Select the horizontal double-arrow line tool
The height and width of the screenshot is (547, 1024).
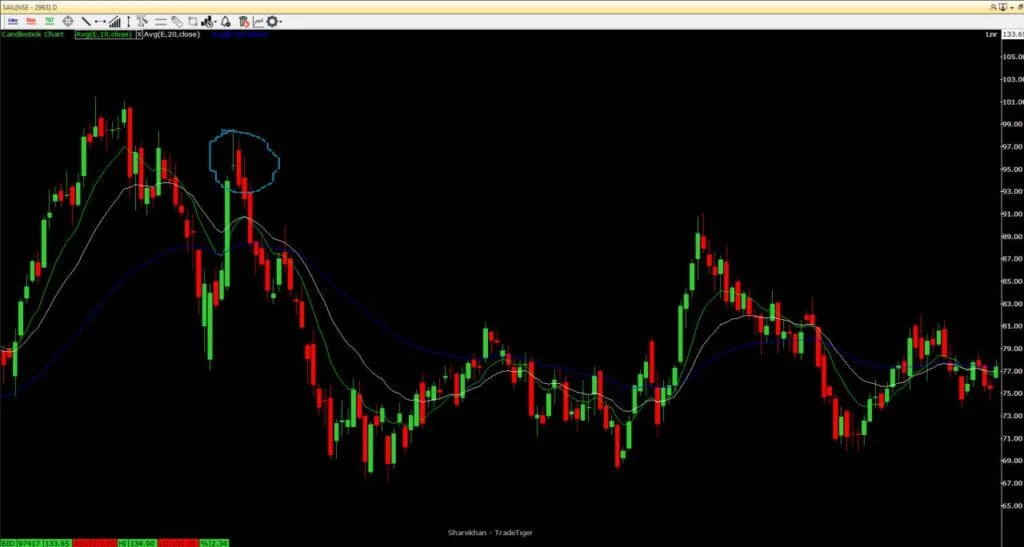pyautogui.click(x=100, y=21)
